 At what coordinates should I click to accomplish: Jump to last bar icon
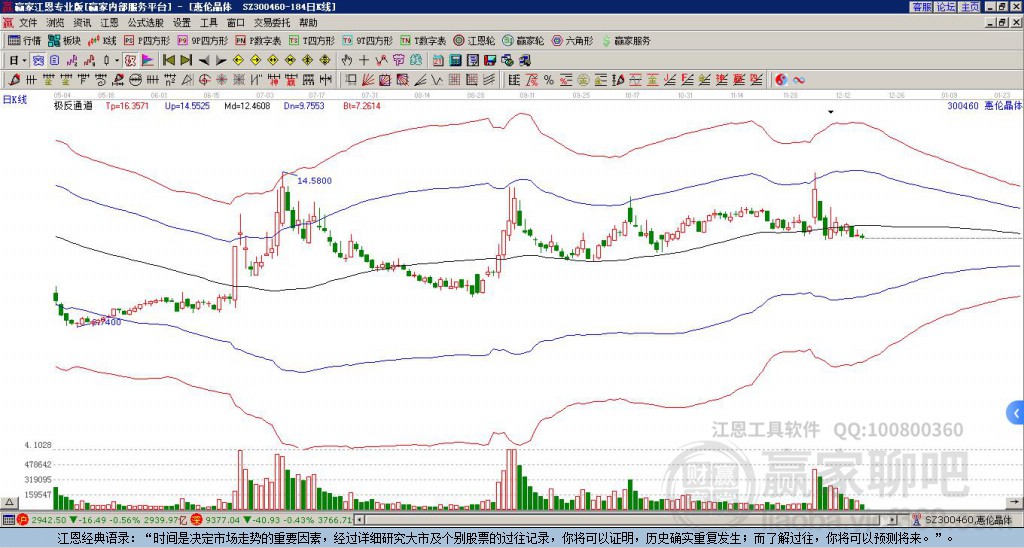point(186,61)
